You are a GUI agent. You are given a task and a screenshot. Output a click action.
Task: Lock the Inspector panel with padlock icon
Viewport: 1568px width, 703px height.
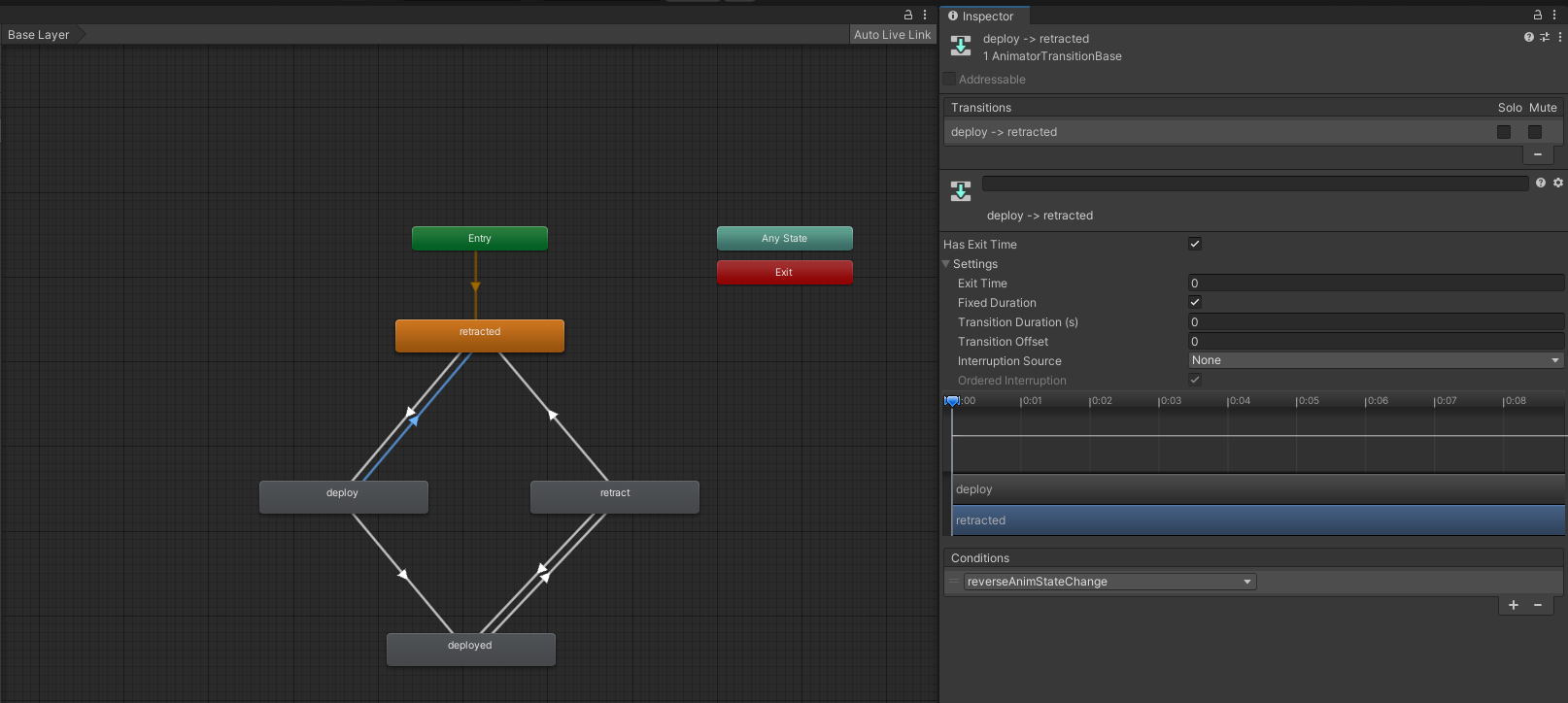[1538, 15]
